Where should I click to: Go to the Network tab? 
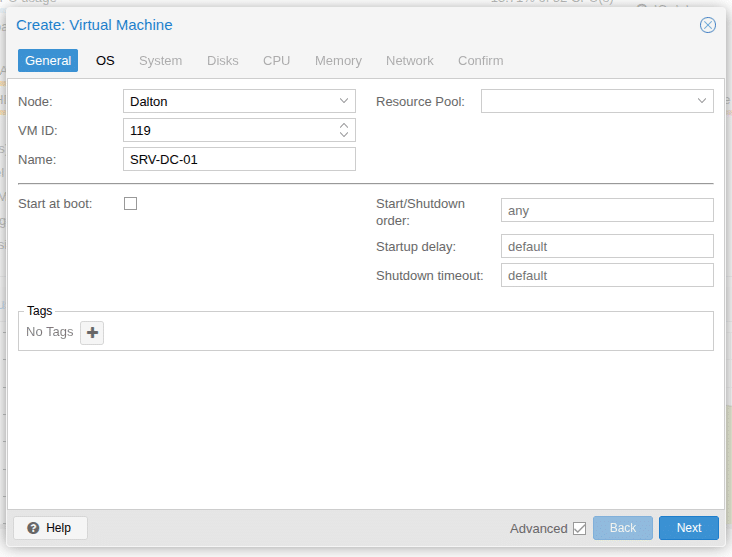click(x=409, y=61)
